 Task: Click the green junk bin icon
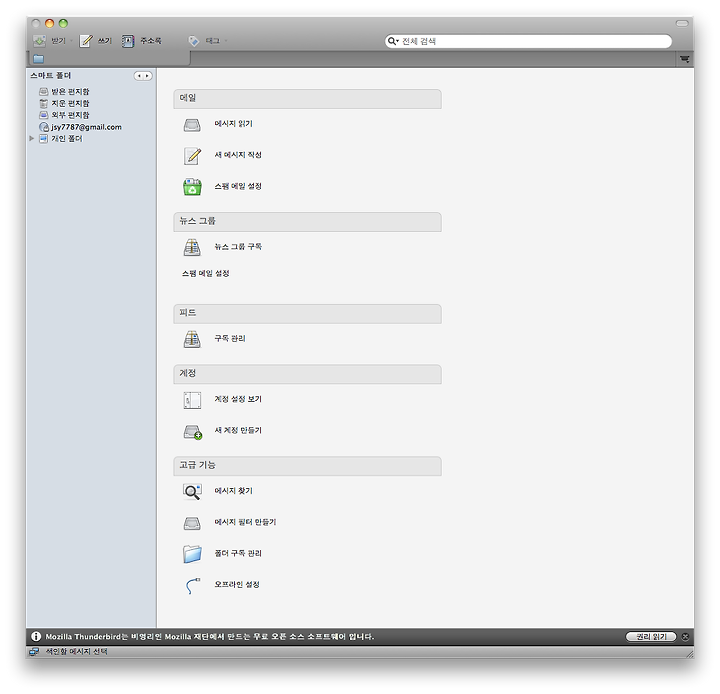[x=192, y=187]
